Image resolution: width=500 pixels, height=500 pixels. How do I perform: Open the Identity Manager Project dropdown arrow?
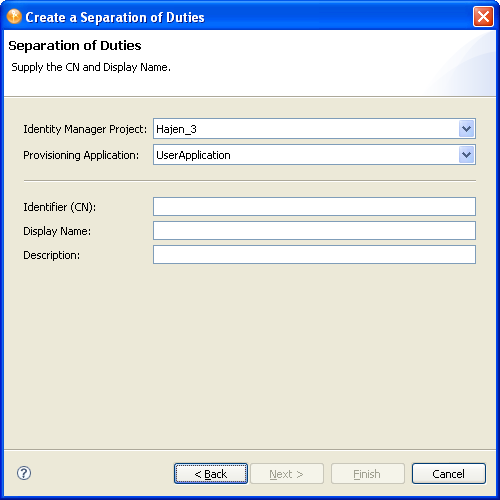(x=466, y=129)
